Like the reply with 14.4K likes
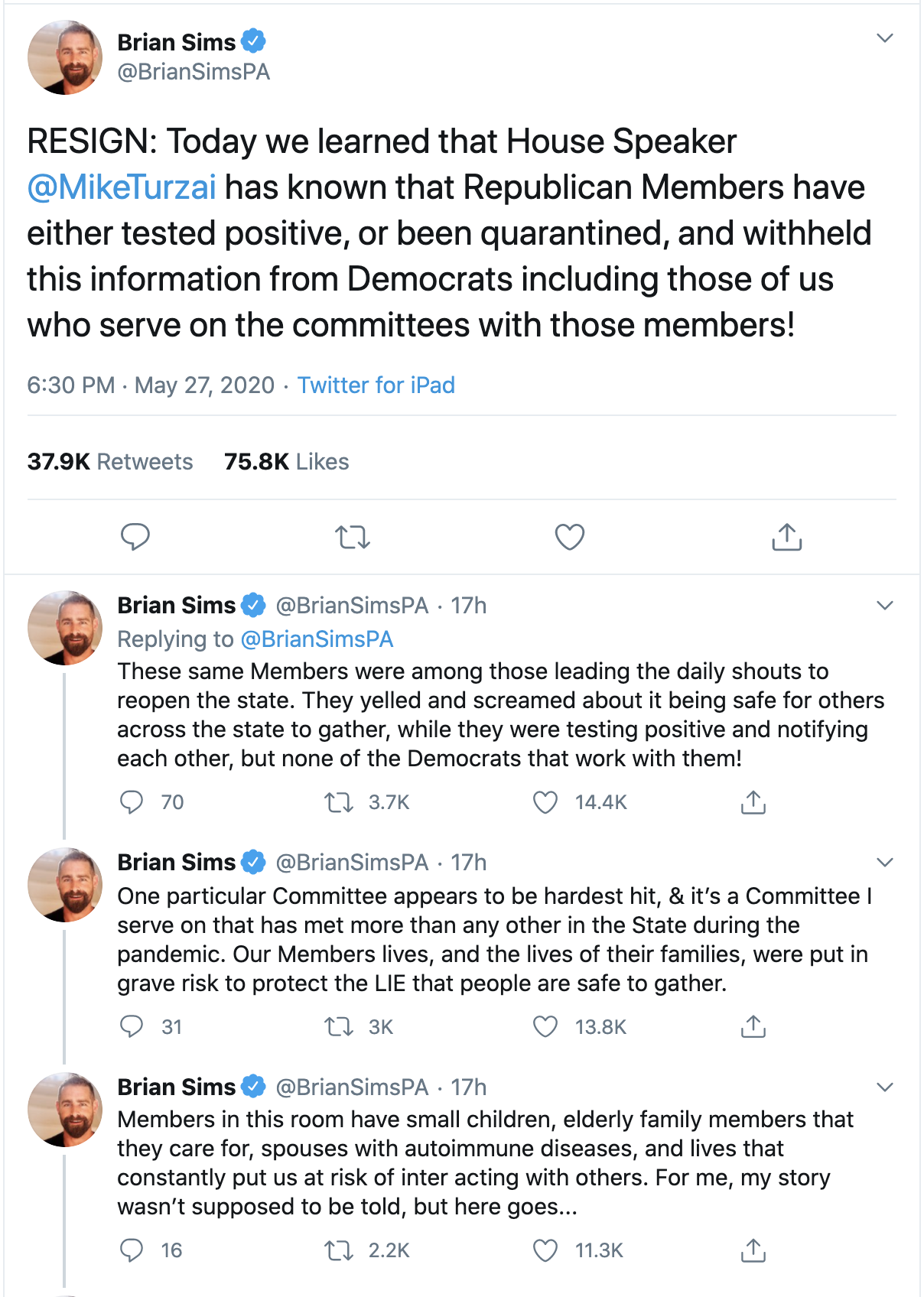 (545, 802)
